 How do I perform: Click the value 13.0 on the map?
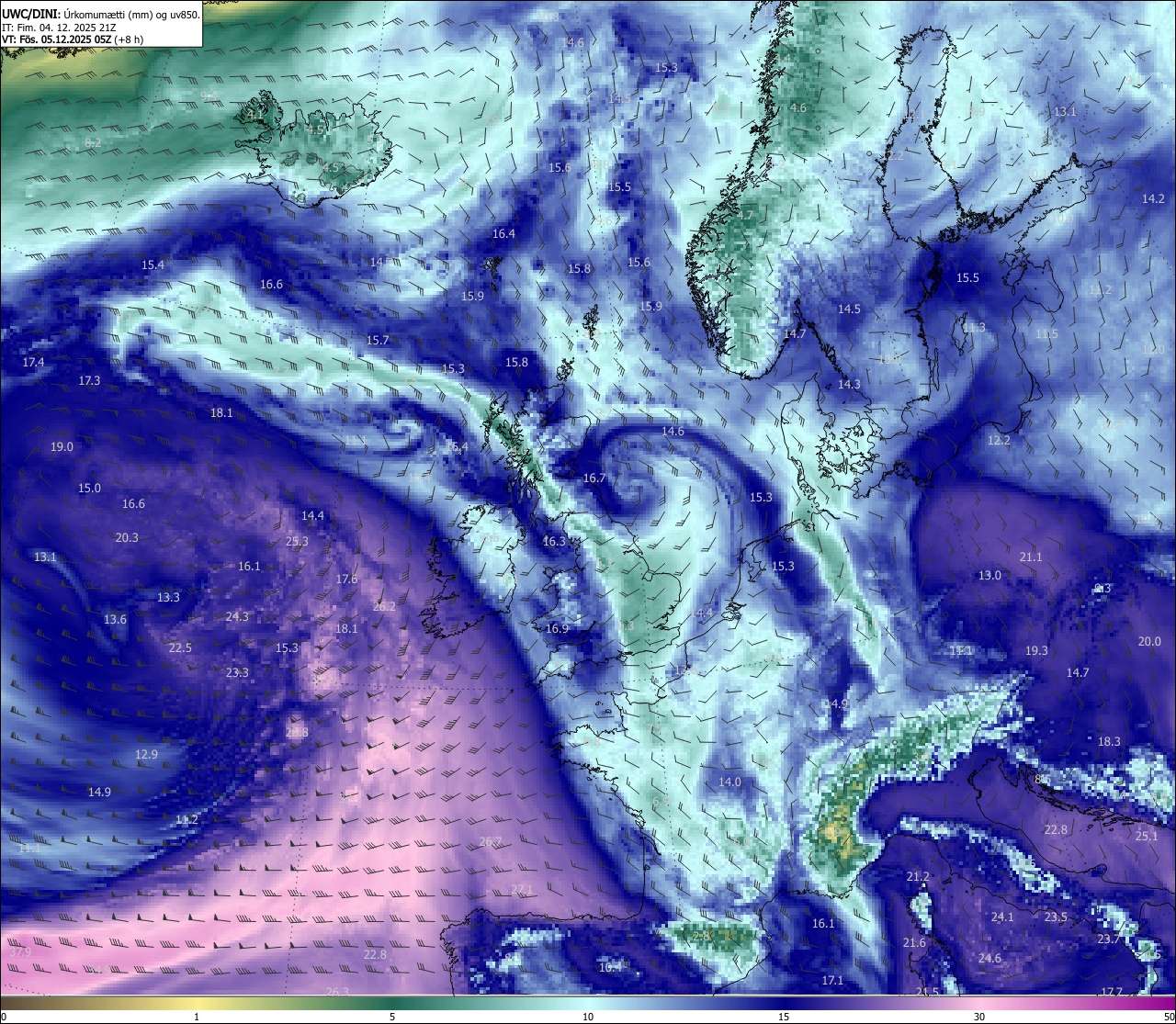989,575
